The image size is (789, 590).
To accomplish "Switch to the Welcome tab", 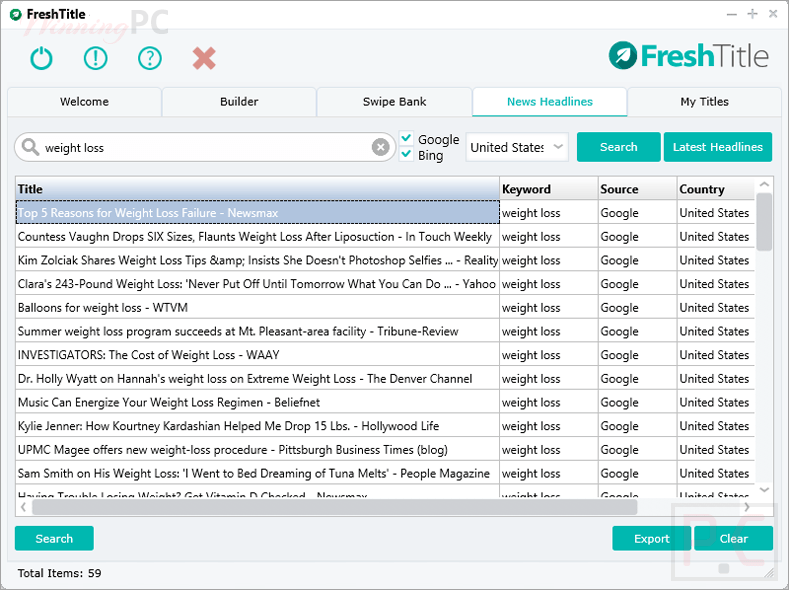I will pos(85,102).
